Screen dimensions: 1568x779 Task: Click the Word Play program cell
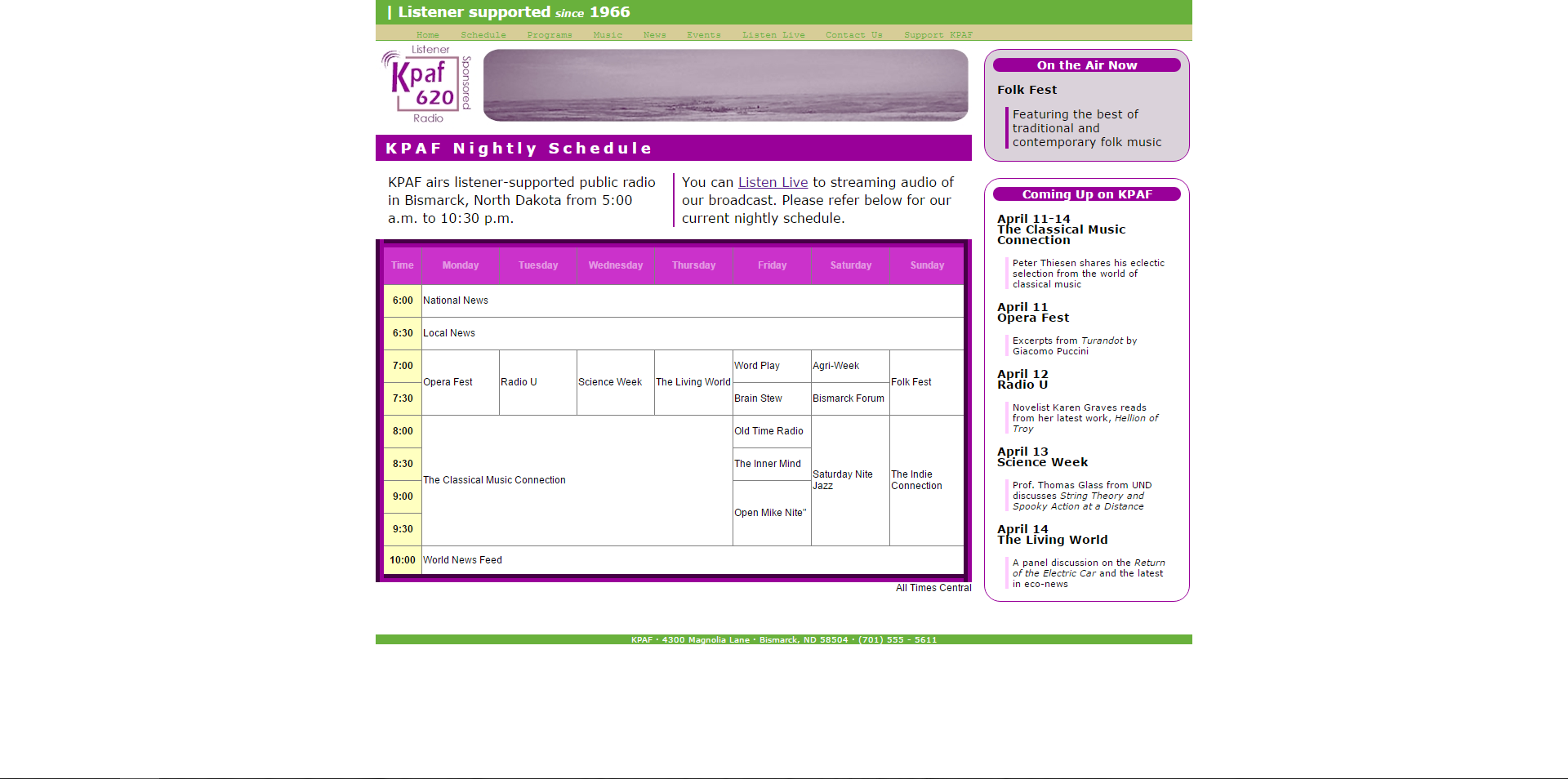click(772, 366)
